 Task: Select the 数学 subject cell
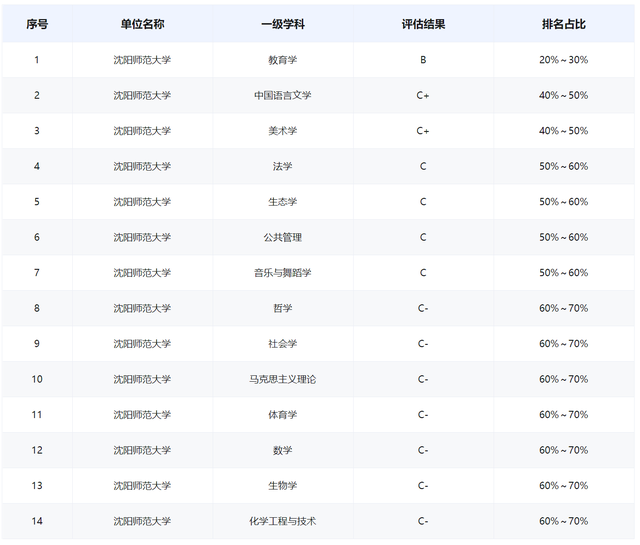(283, 450)
